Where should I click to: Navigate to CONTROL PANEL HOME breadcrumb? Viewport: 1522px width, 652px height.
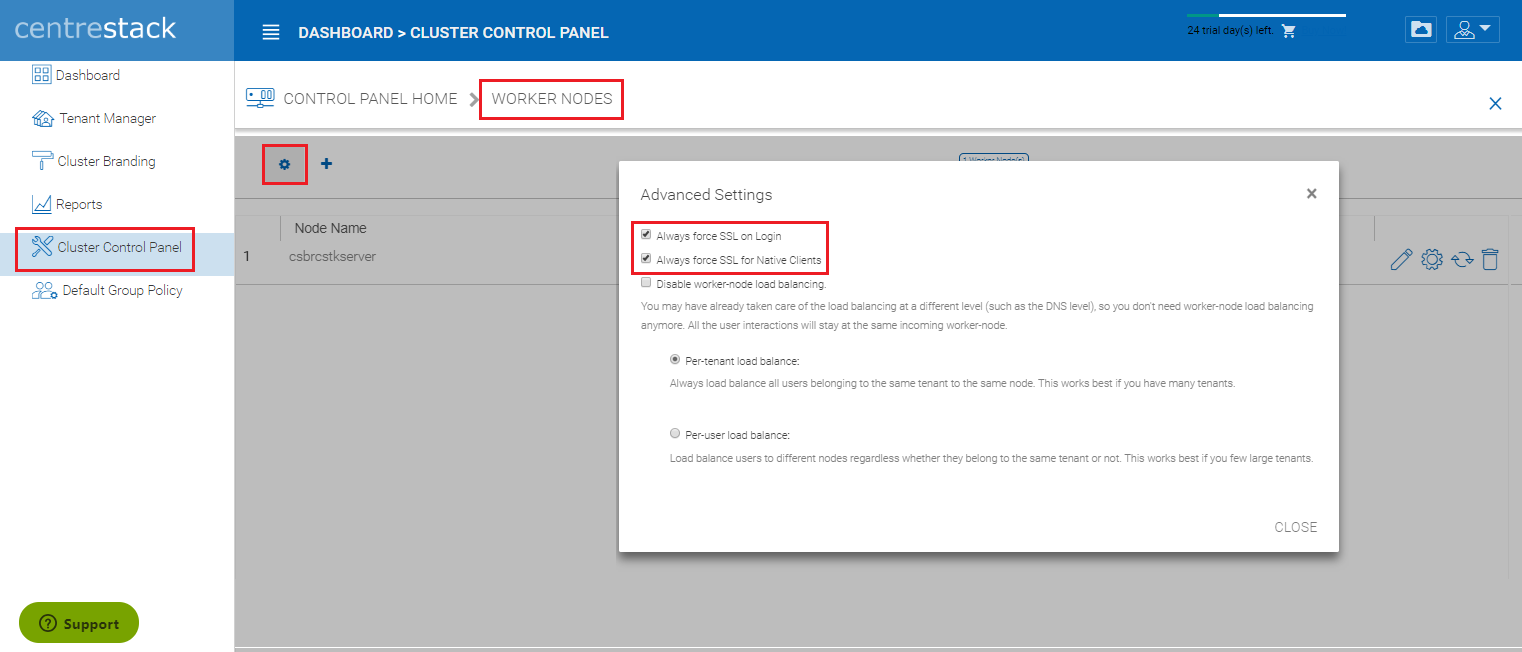pyautogui.click(x=370, y=98)
